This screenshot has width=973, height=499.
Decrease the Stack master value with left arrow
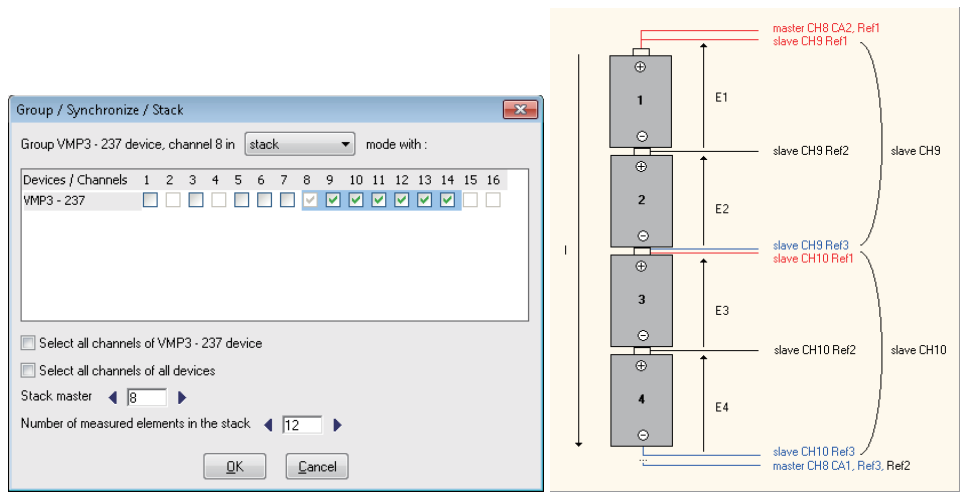(x=113, y=398)
